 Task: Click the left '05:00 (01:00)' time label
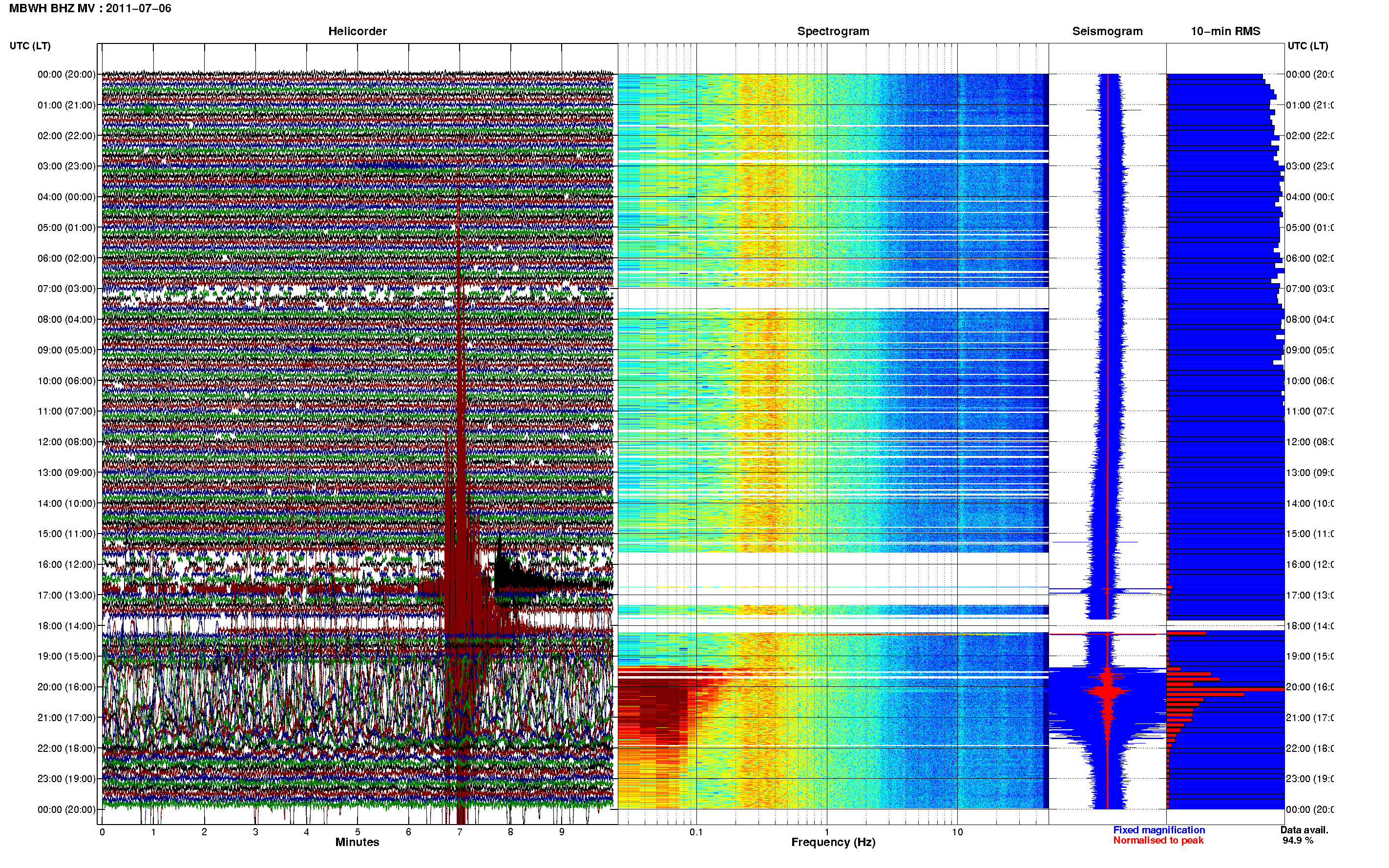click(66, 227)
